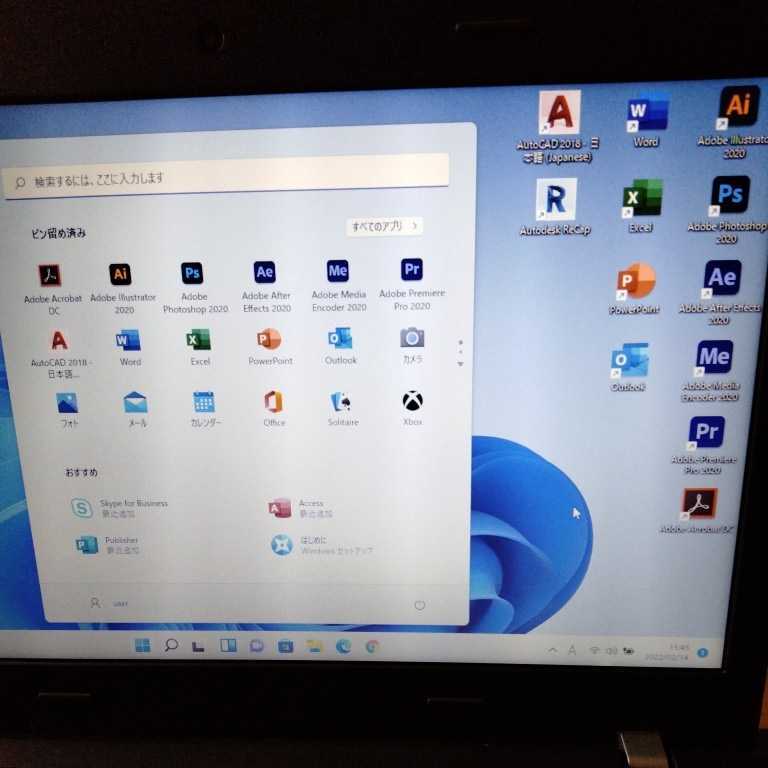Open Adobe Media Encoder 2020 pinned app
The height and width of the screenshot is (768, 768).
[x=338, y=285]
